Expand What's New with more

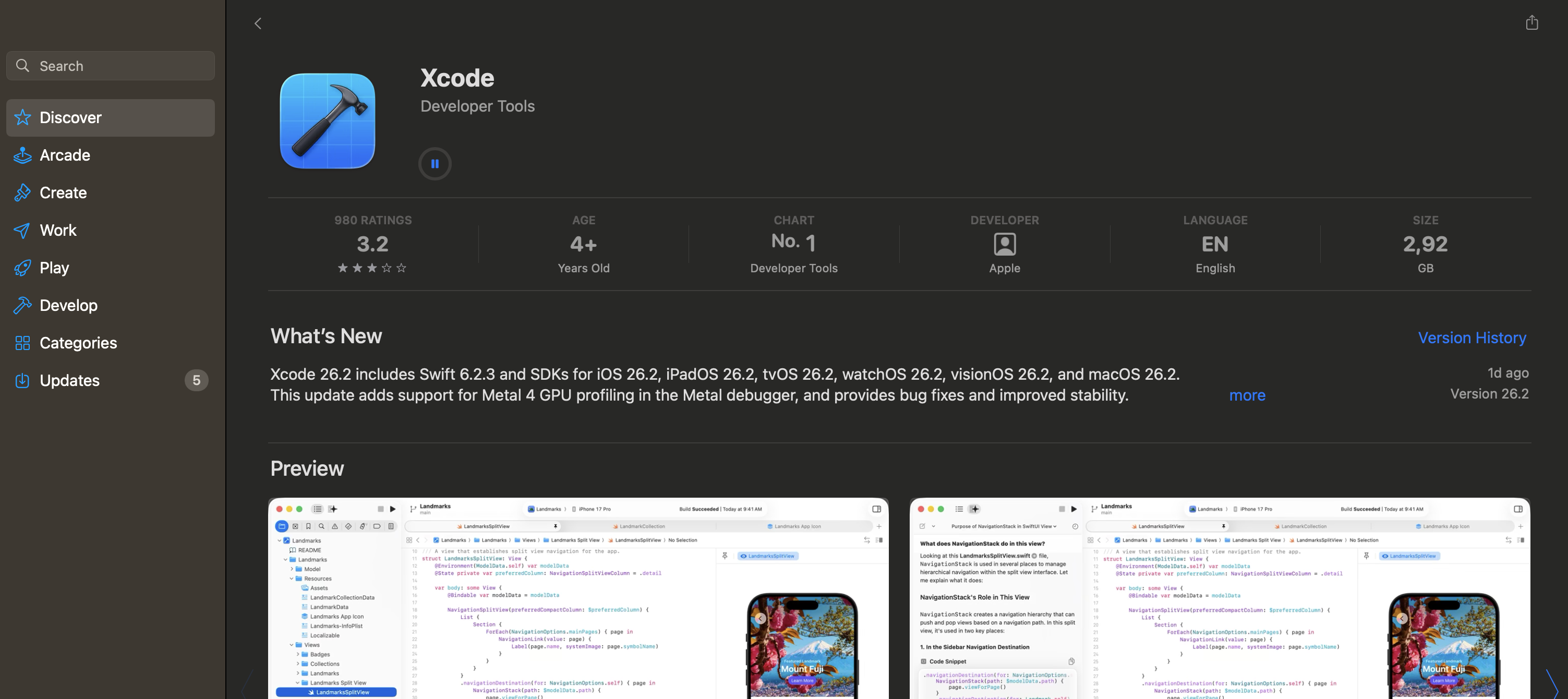point(1247,396)
